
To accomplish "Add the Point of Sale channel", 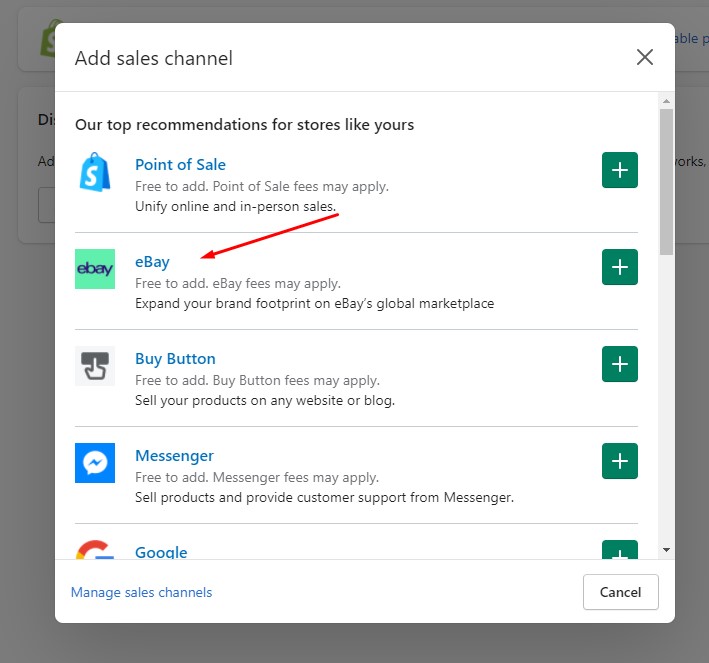I will coord(619,170).
